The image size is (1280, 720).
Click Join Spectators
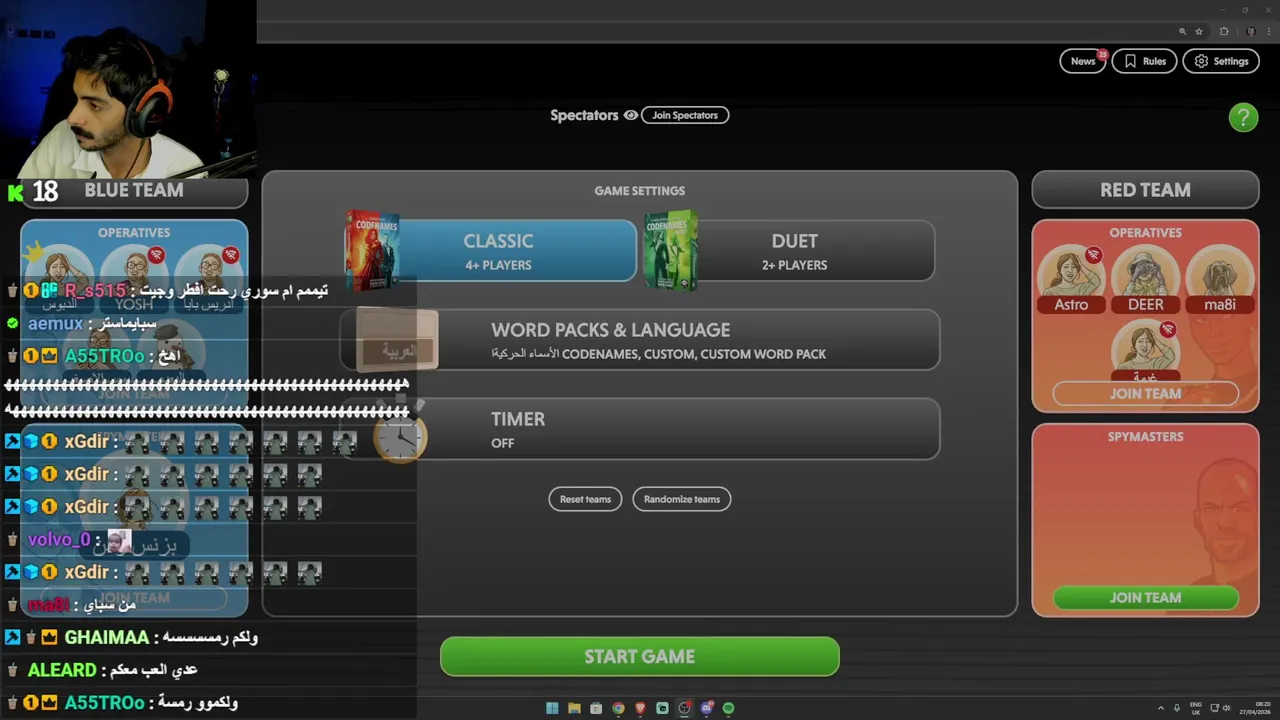click(x=685, y=115)
